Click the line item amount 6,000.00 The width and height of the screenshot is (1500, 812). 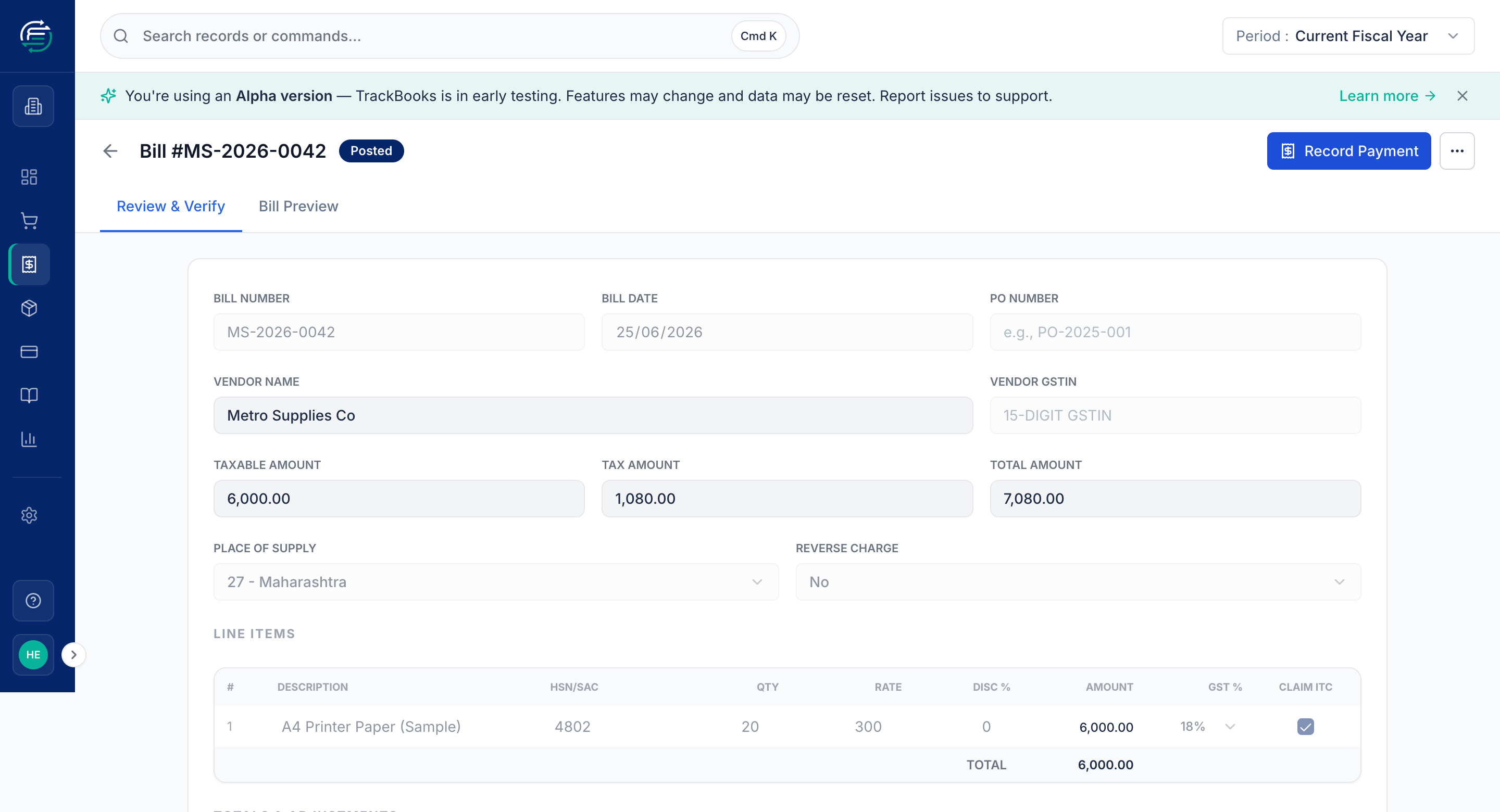[1106, 727]
